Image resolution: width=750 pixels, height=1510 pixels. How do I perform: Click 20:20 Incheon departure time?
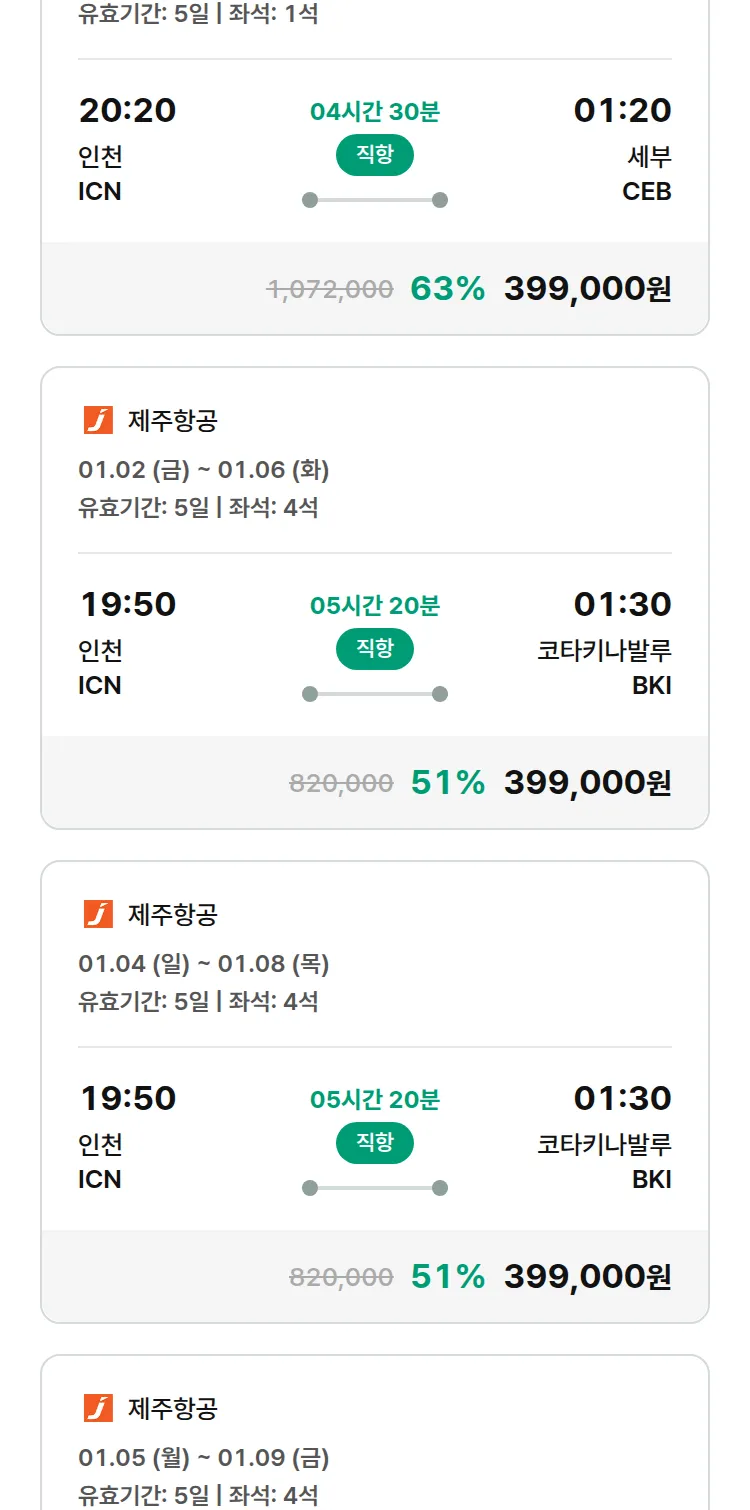127,111
